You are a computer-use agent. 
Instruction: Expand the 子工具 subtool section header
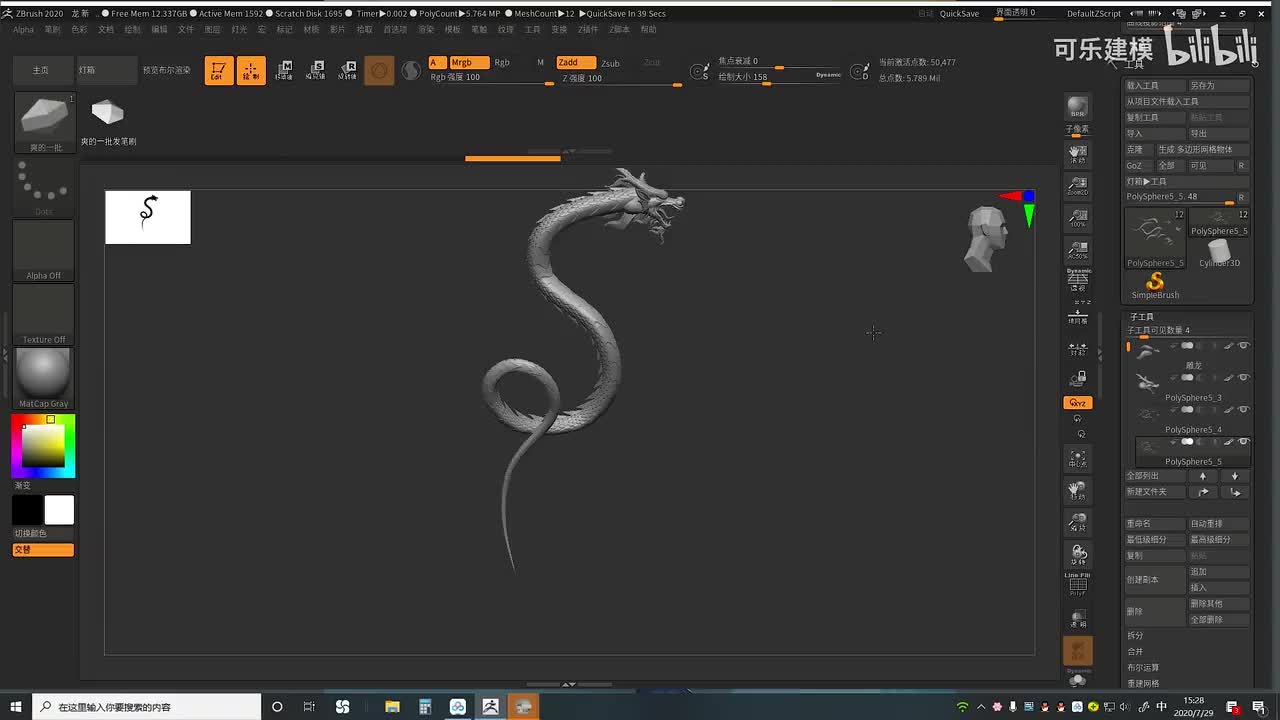pos(1142,316)
